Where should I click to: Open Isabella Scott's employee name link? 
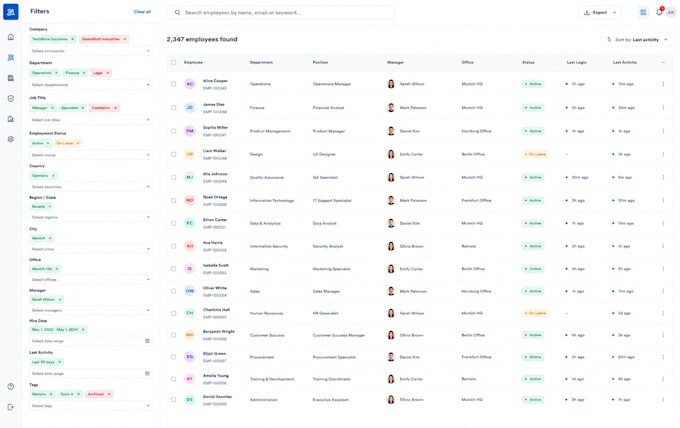[216, 265]
